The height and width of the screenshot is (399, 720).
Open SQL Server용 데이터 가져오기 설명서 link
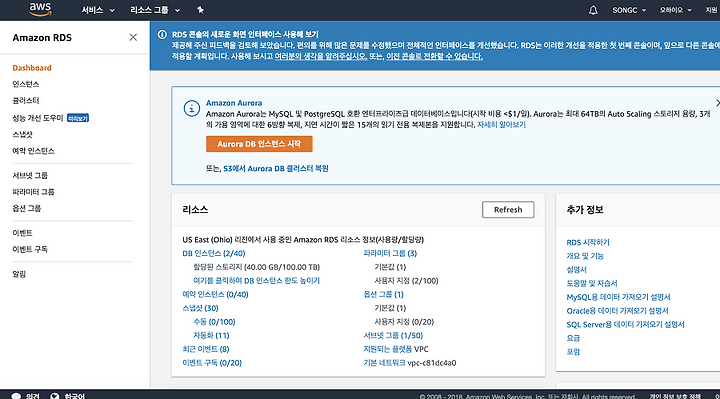(625, 325)
